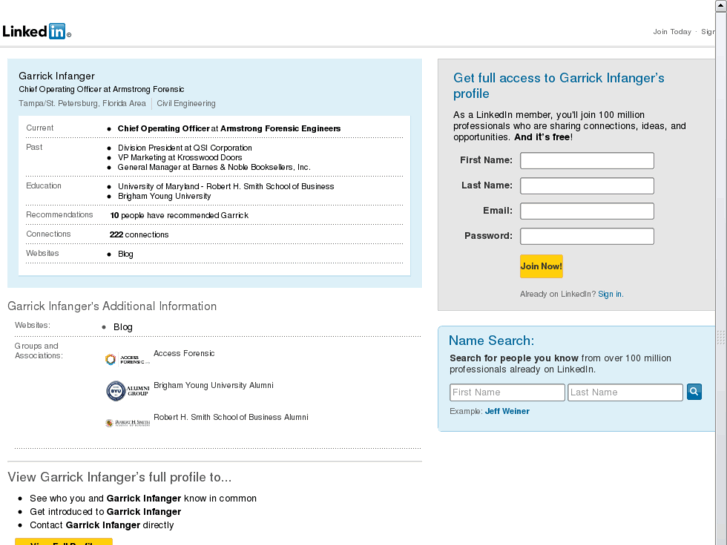
Task: Click the Garrick Infanger profile name
Action: (57, 76)
